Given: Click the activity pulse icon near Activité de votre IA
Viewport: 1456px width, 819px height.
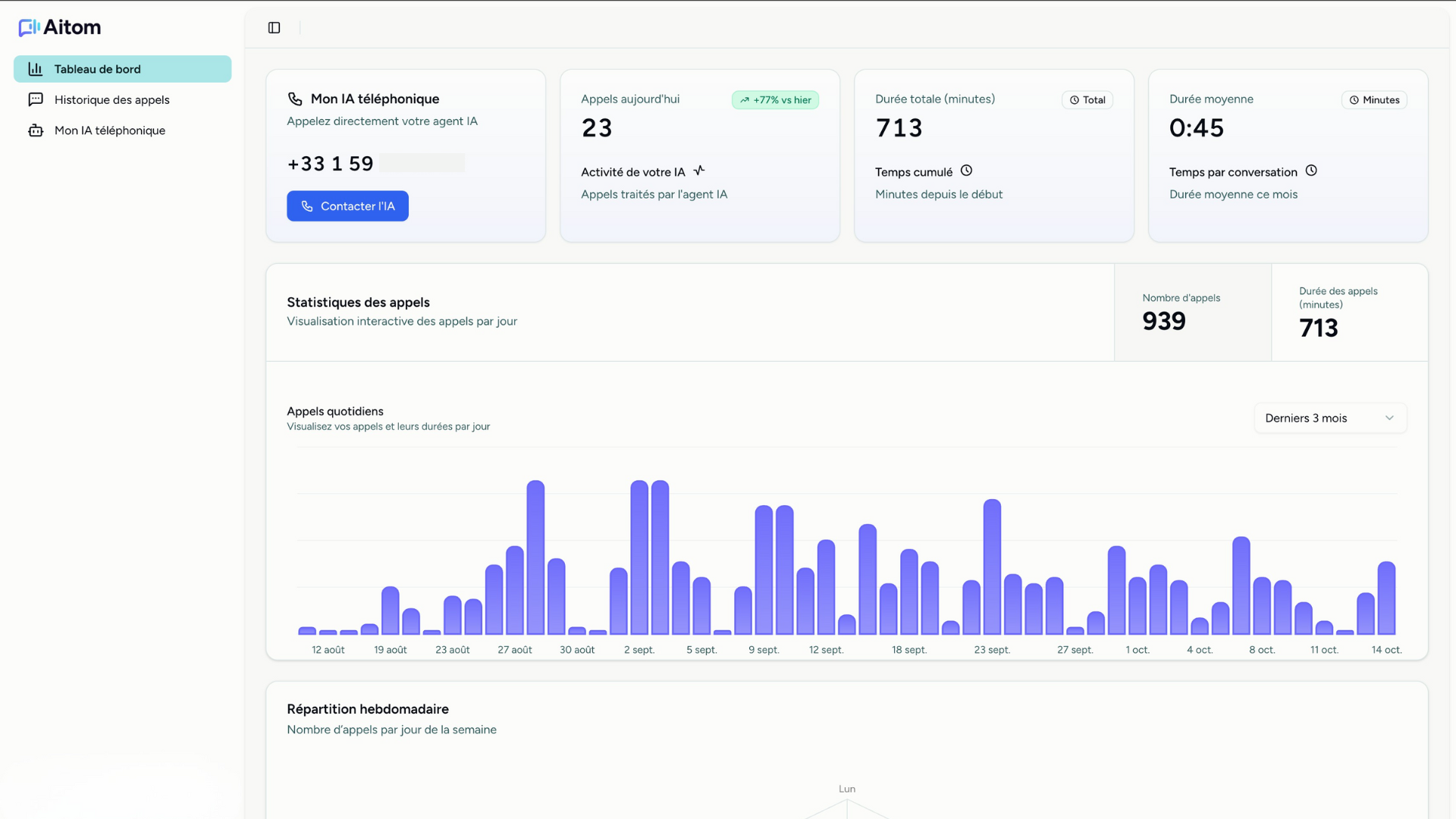Looking at the screenshot, I should [x=699, y=171].
